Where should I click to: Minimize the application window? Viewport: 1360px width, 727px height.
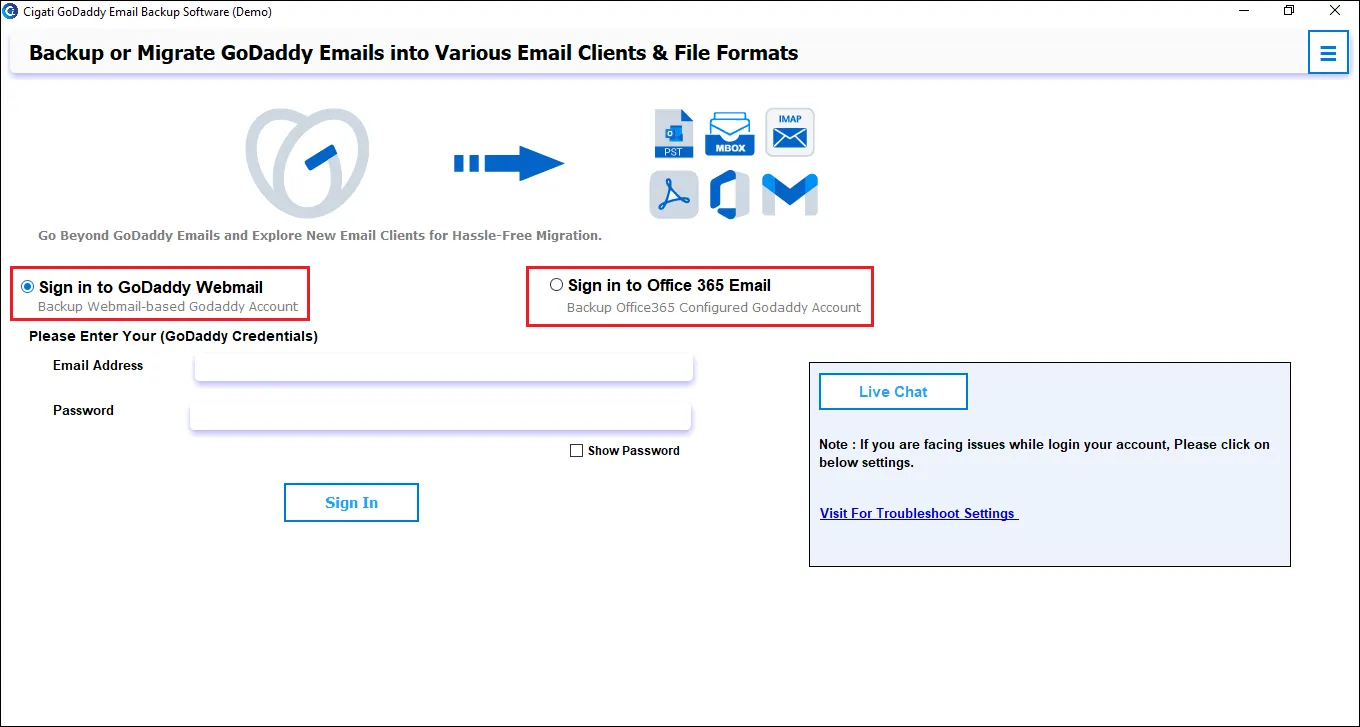tap(1242, 11)
